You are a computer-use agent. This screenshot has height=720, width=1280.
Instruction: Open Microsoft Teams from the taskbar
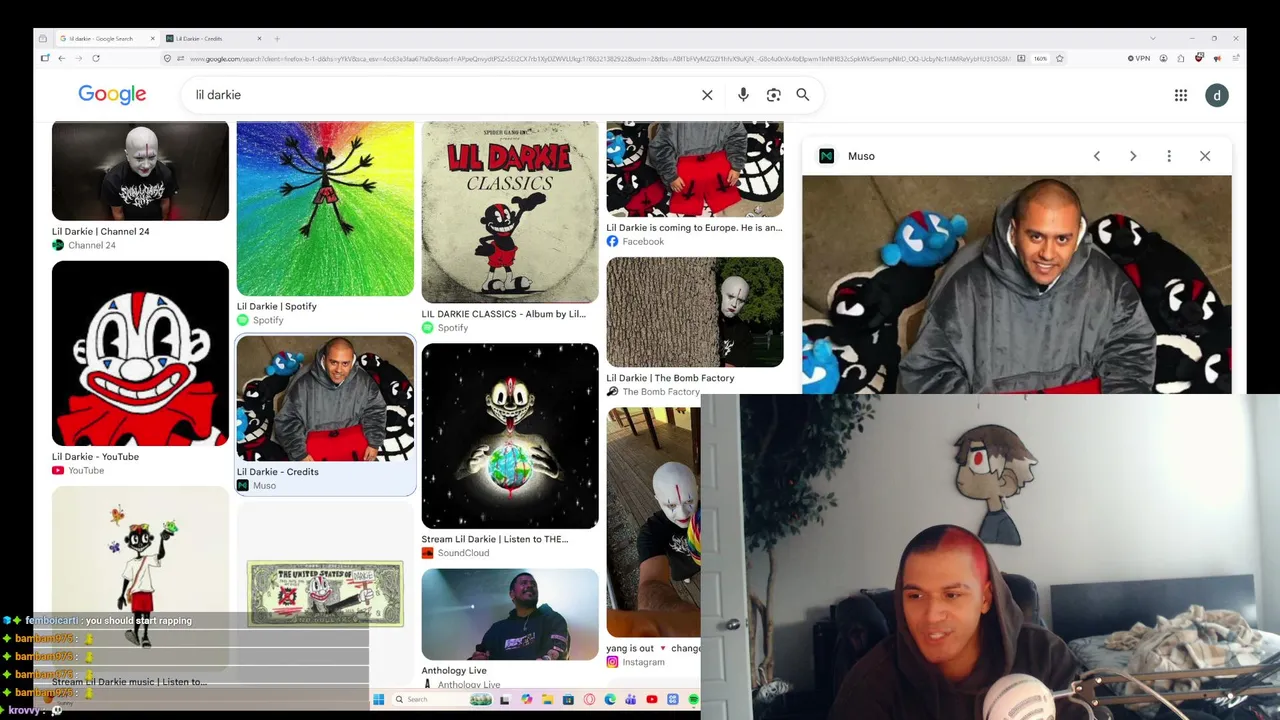click(631, 699)
